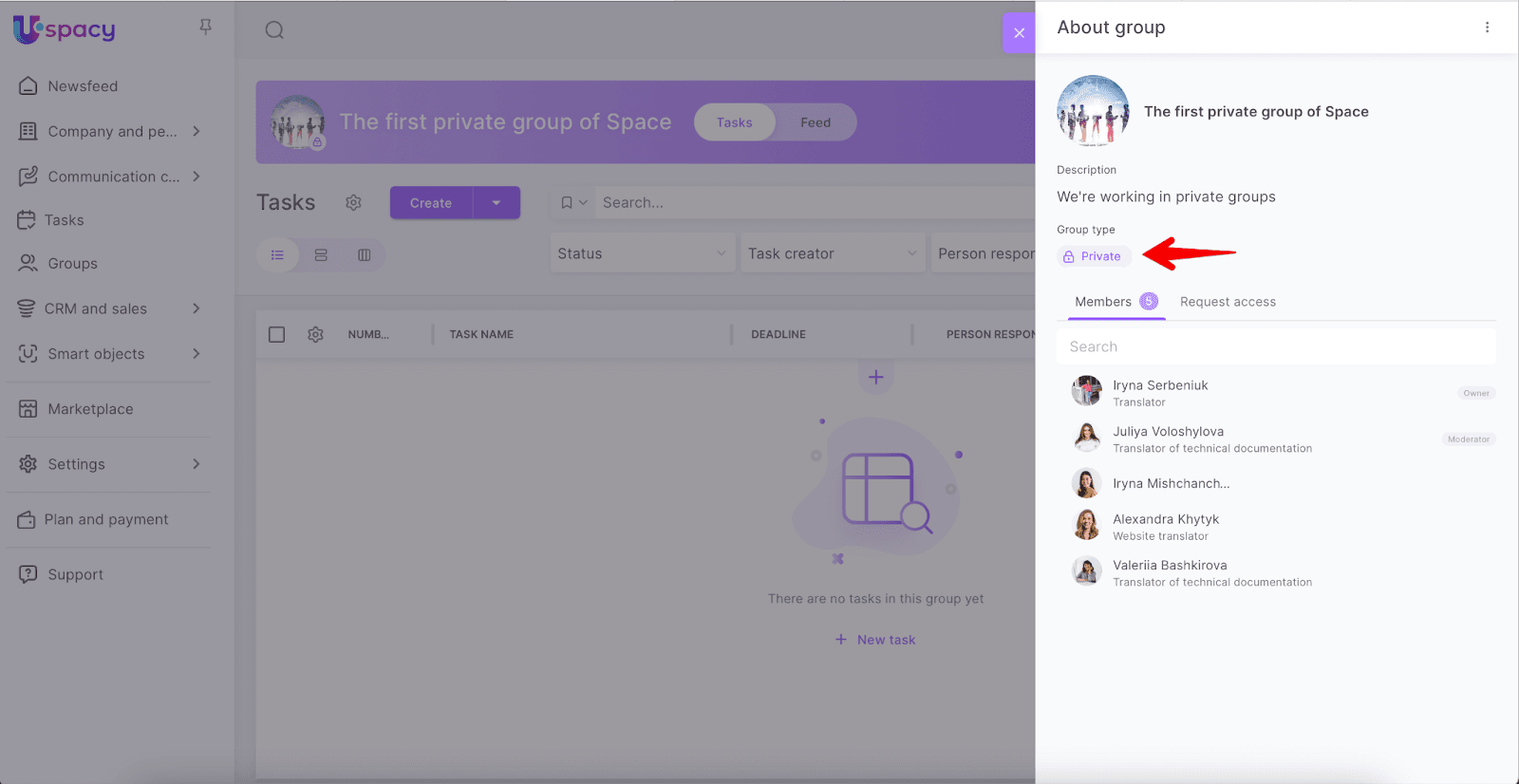Click the pin sidebar icon
The width and height of the screenshot is (1519, 784).
click(x=205, y=28)
